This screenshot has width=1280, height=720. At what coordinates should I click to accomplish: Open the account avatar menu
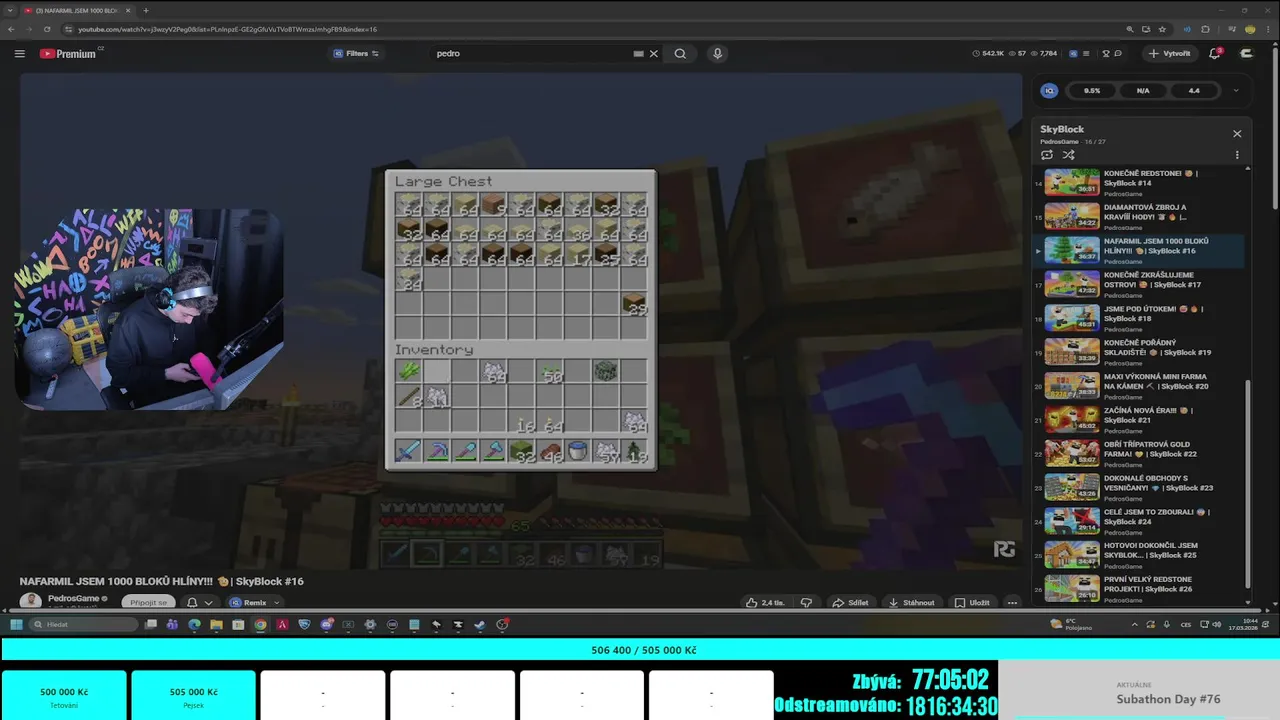1247,54
